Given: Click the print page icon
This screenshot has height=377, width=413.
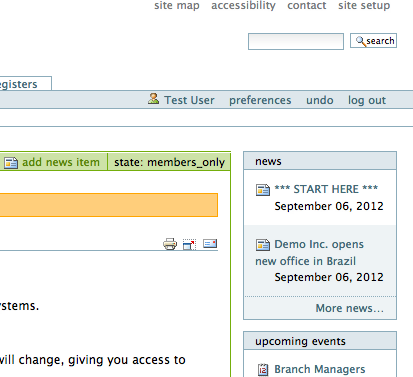Looking at the screenshot, I should click(170, 244).
